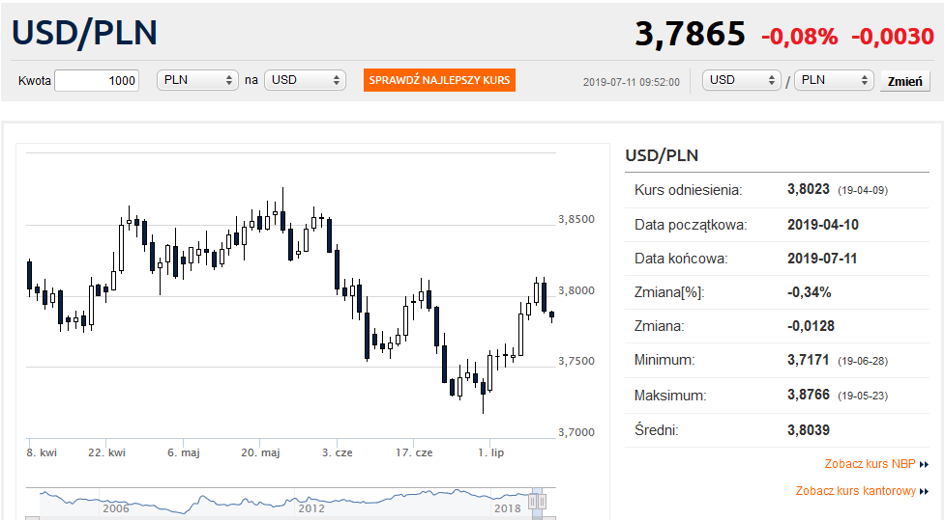Click double-arrow icon beside Zobacz kurs NBP
This screenshot has height=520, width=945.
pos(924,465)
